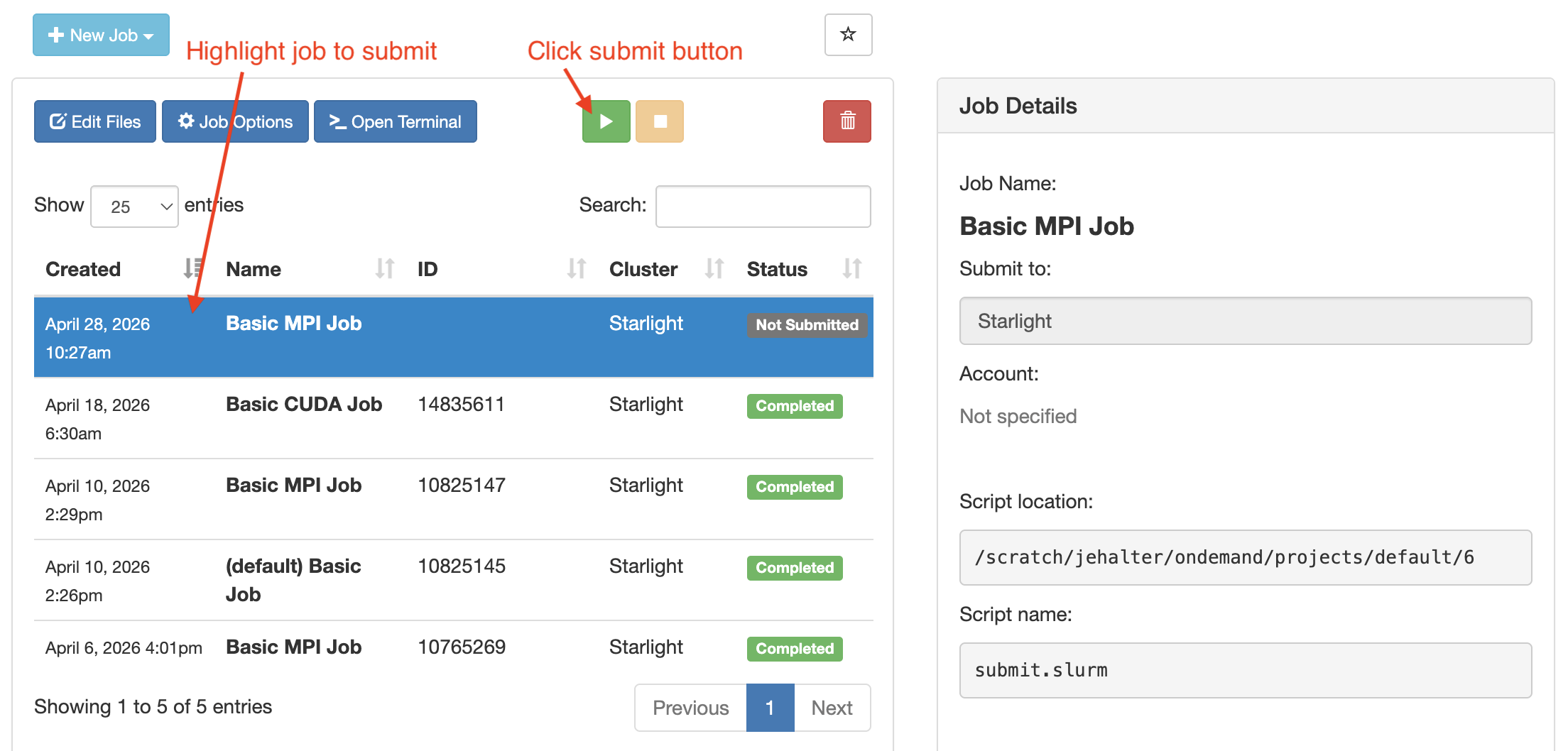1568x751 pixels.
Task: Click inside the Search input field
Action: coord(763,207)
